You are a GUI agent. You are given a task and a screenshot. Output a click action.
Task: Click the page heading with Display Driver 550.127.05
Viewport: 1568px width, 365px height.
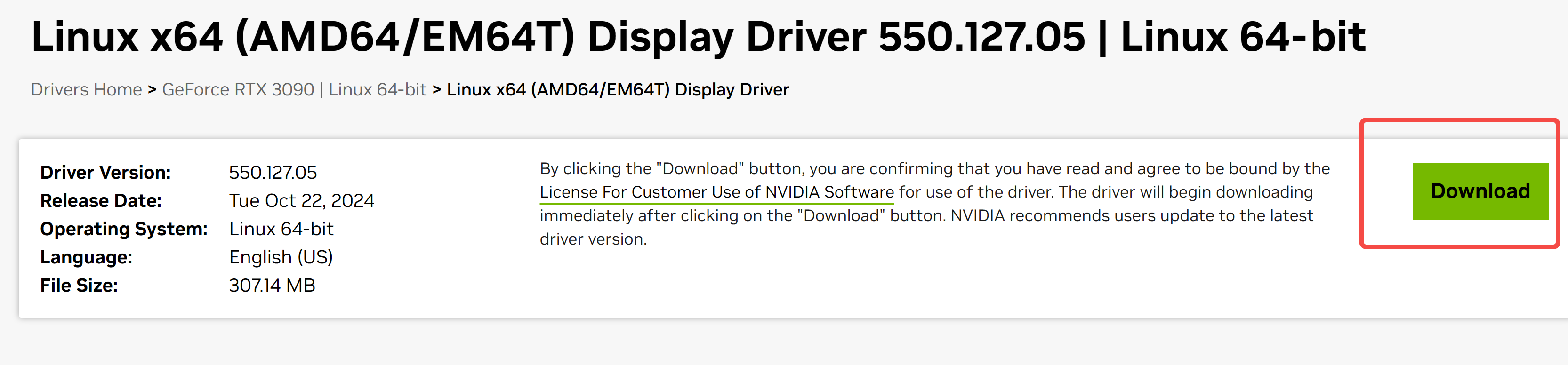coord(698,37)
